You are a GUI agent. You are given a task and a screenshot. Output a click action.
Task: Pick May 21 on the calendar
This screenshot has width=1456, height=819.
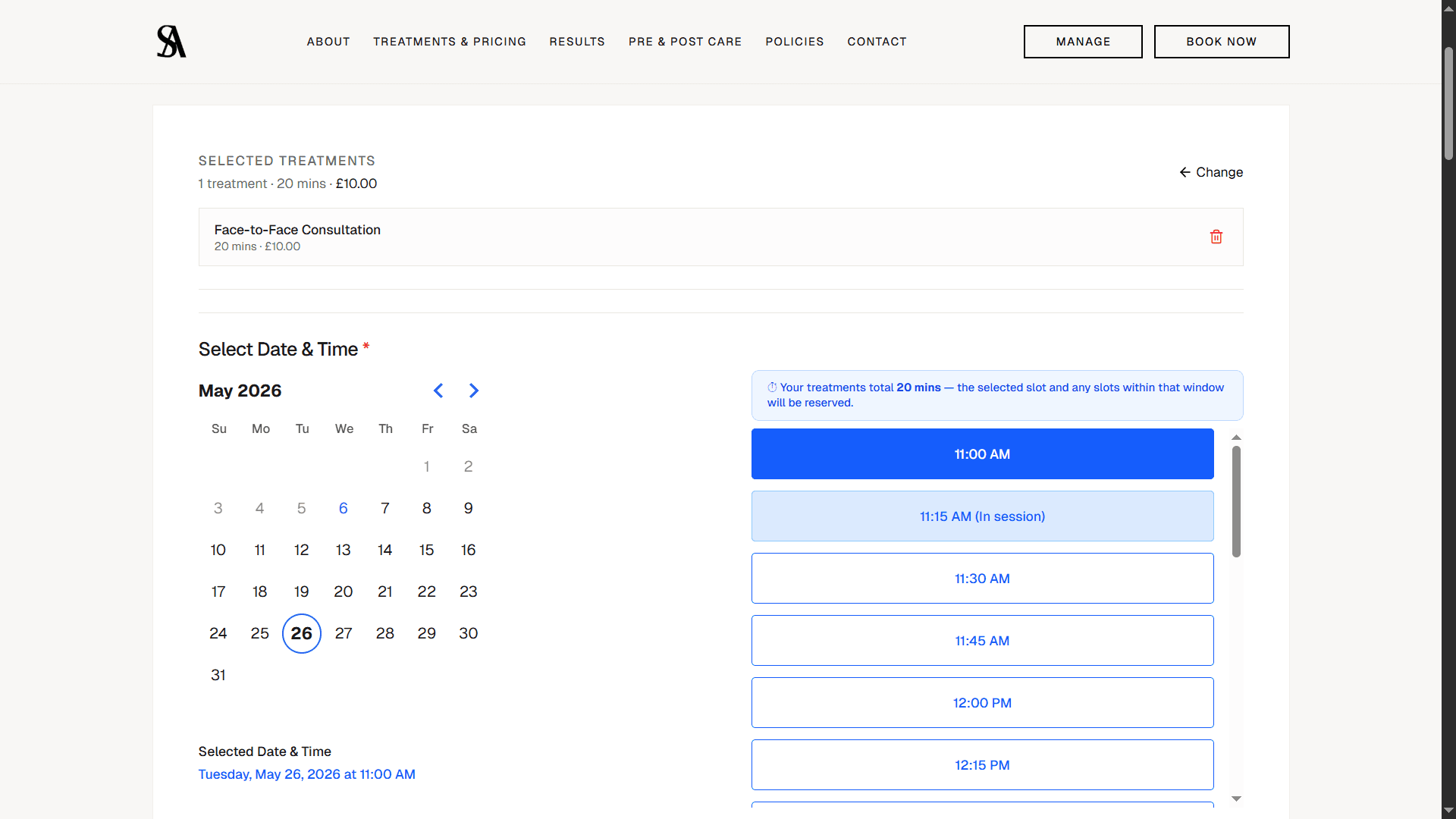(385, 591)
